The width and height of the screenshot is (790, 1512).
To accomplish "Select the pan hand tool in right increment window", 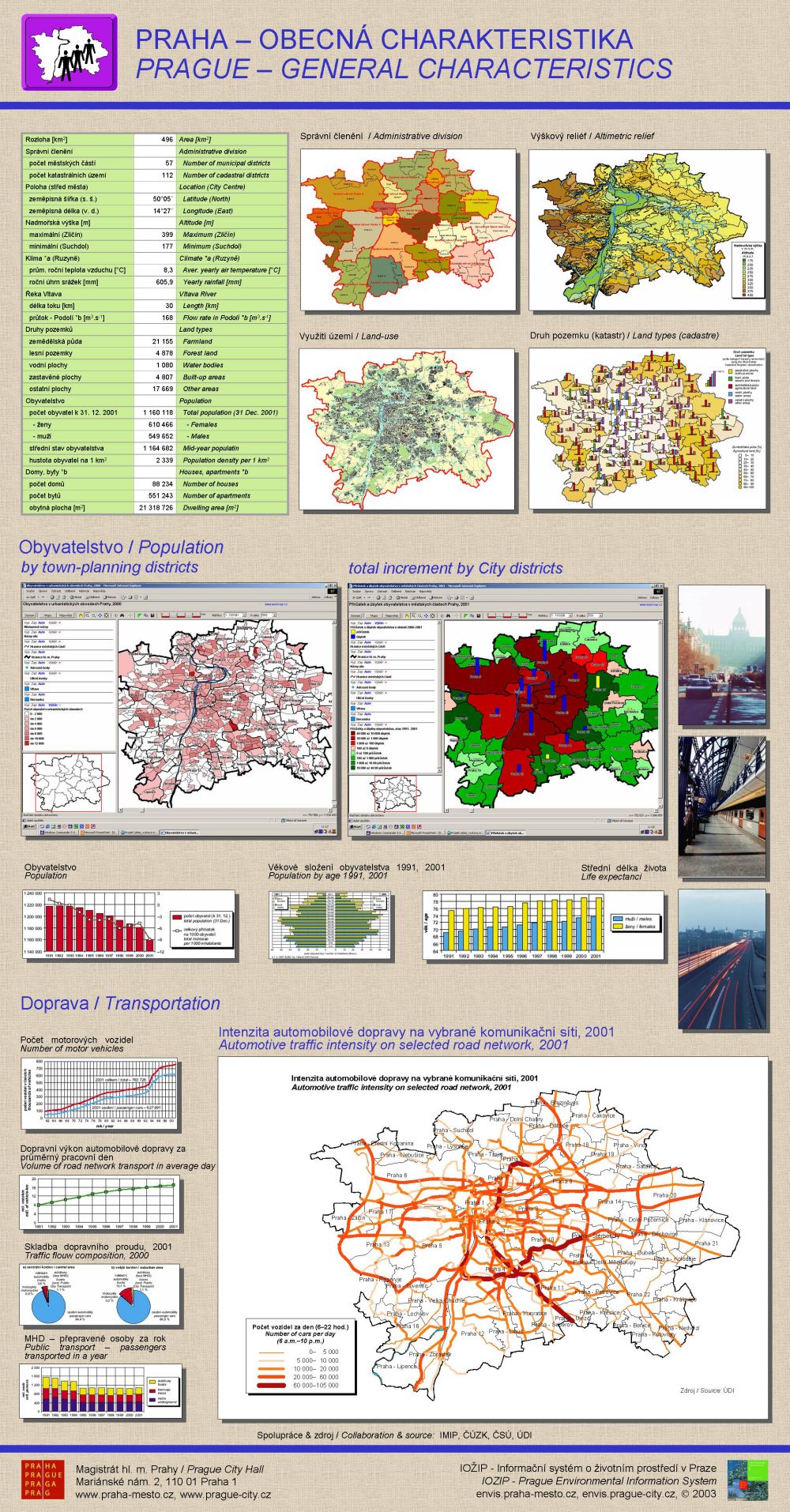I will (407, 615).
